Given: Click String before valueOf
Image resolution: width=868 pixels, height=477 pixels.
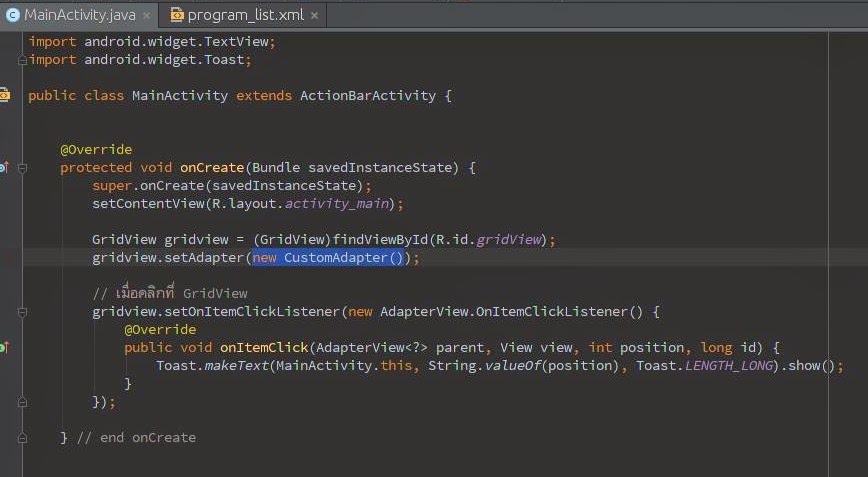Looking at the screenshot, I should (x=452, y=366).
